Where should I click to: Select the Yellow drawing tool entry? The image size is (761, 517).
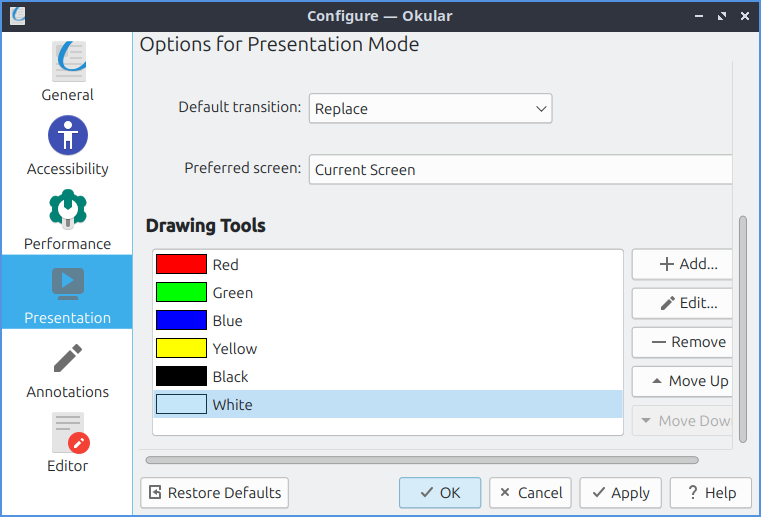pyautogui.click(x=234, y=349)
